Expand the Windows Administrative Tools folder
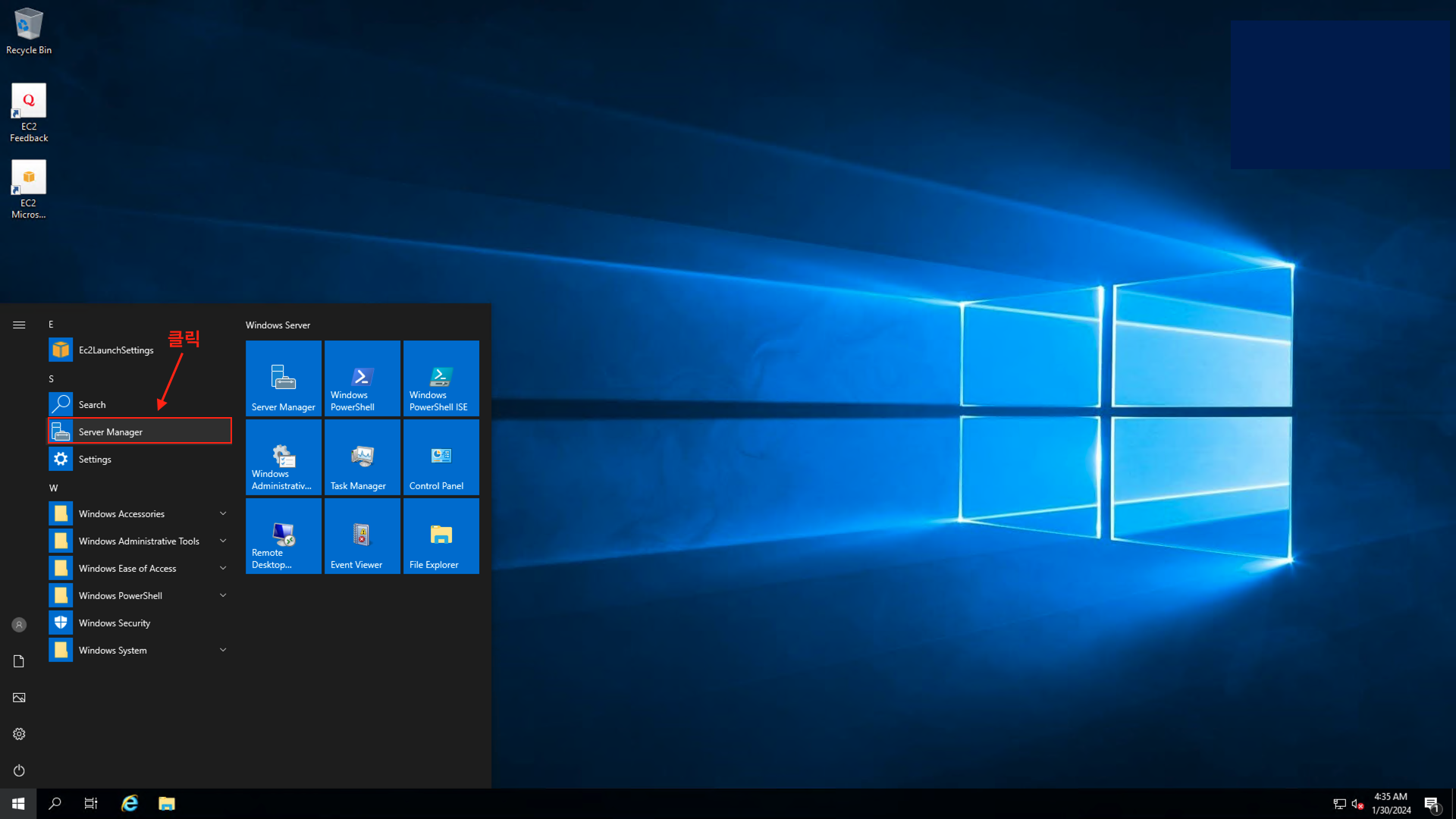Screen dimensions: 1456x819 pyautogui.click(x=140, y=541)
